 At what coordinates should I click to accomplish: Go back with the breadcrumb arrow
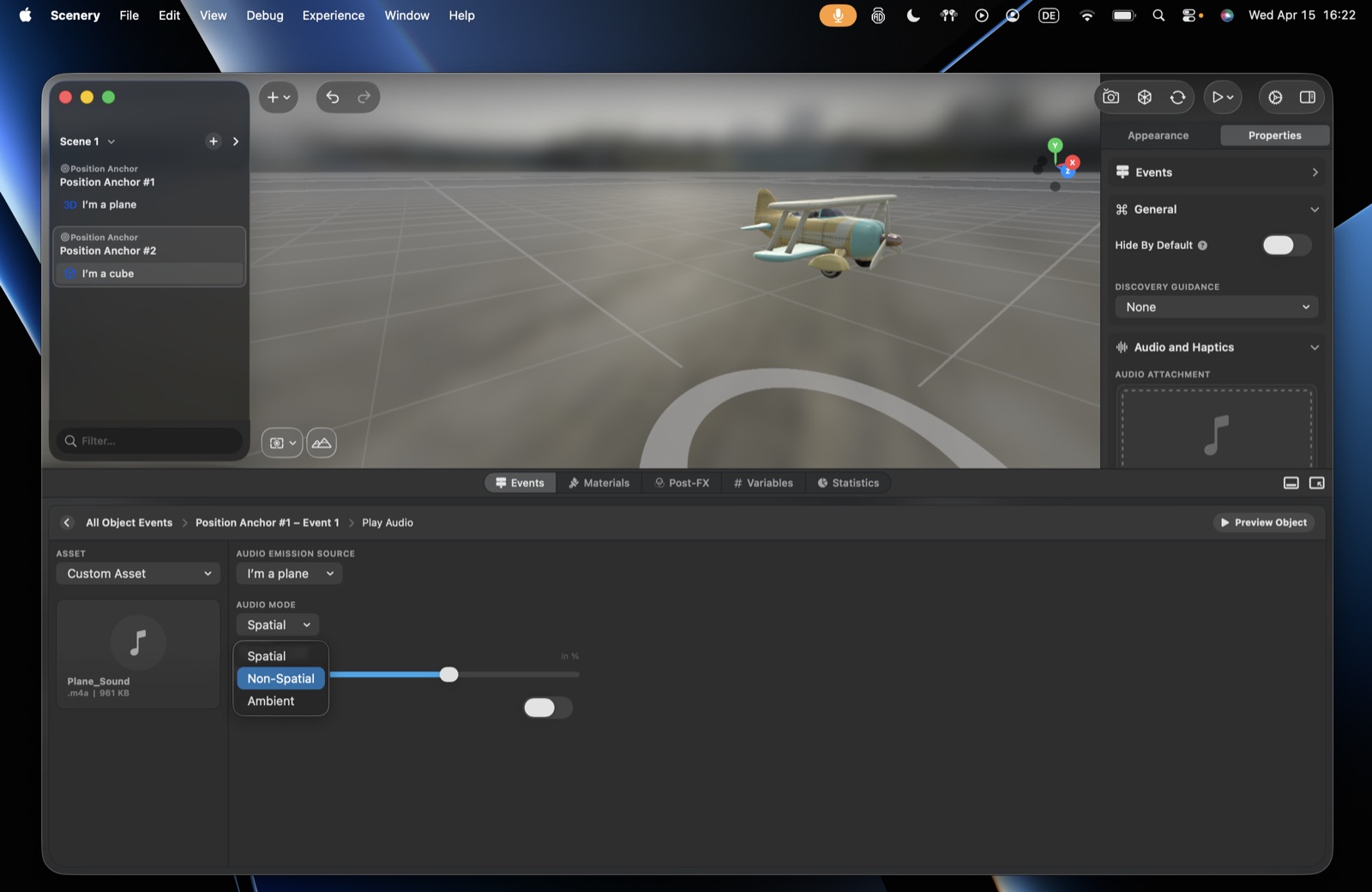67,522
